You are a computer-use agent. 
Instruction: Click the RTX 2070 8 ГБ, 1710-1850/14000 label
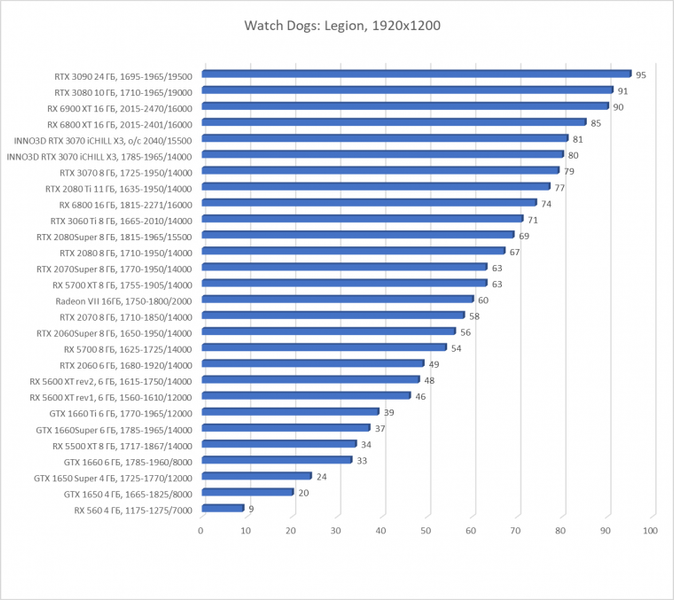tap(126, 318)
